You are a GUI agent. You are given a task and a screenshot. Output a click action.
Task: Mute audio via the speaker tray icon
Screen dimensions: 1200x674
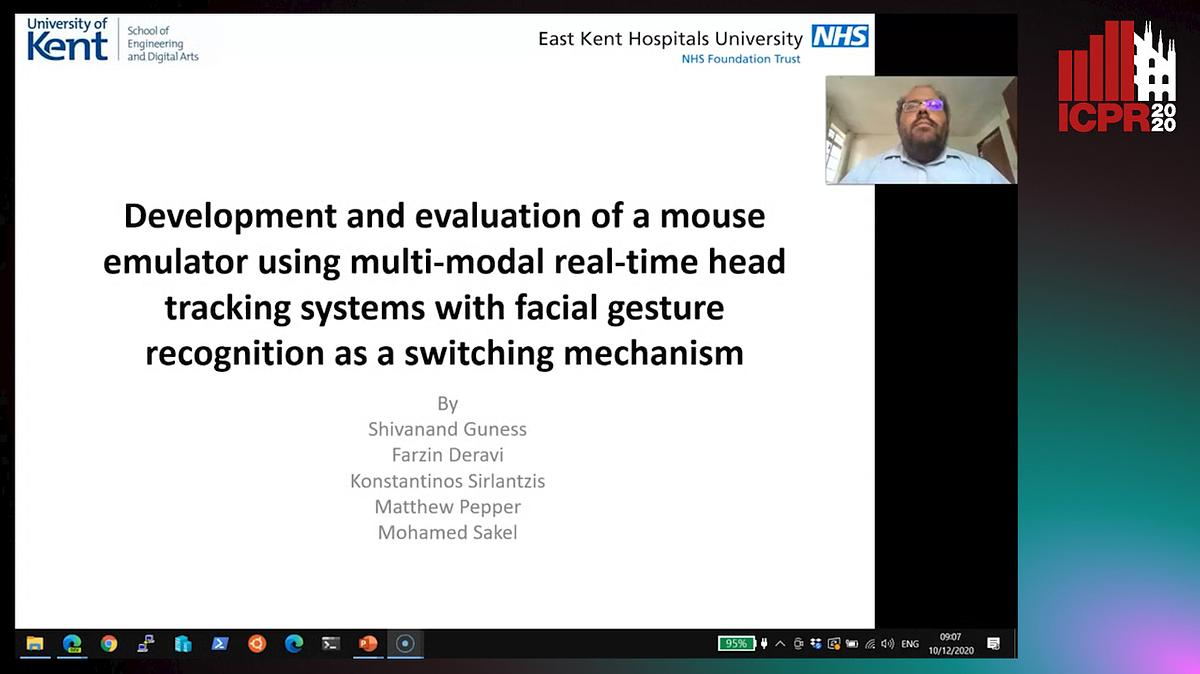[887, 644]
